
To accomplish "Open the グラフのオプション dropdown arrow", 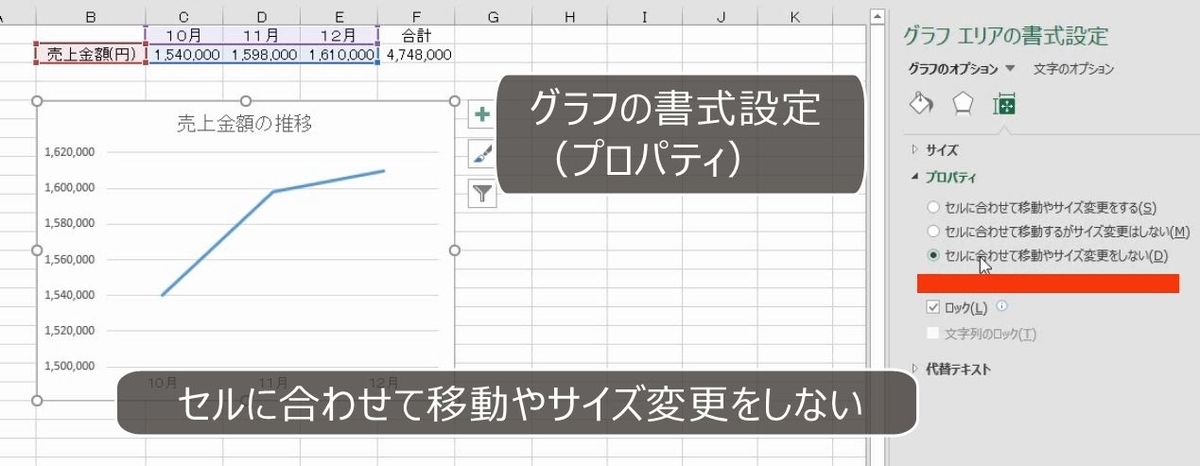I will pyautogui.click(x=1010, y=69).
